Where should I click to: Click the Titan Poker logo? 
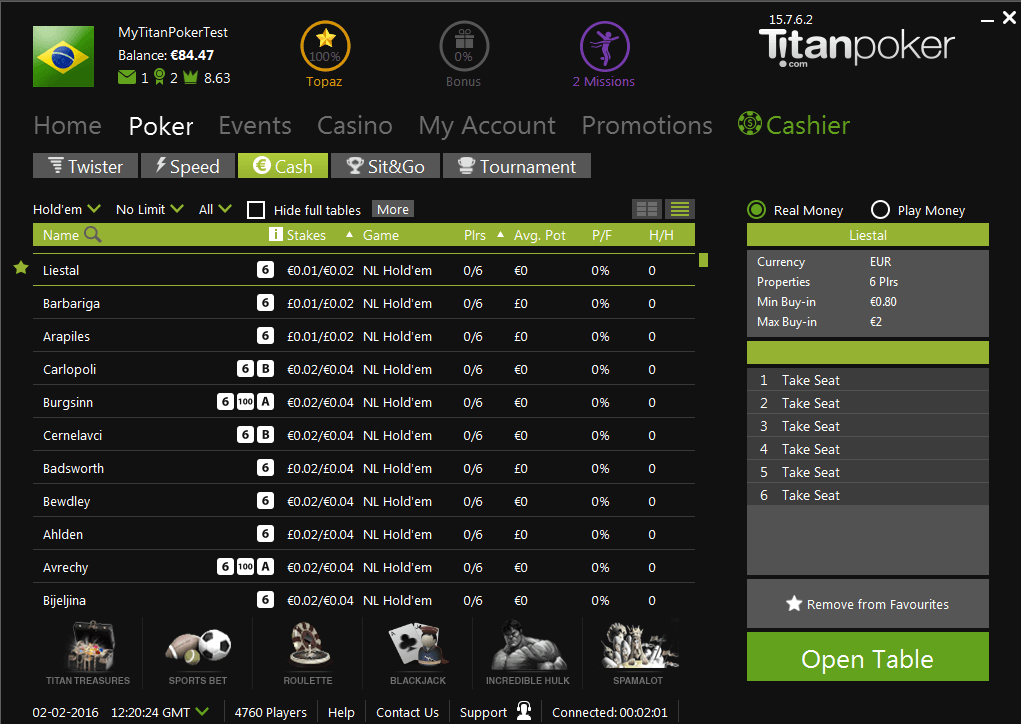[856, 47]
